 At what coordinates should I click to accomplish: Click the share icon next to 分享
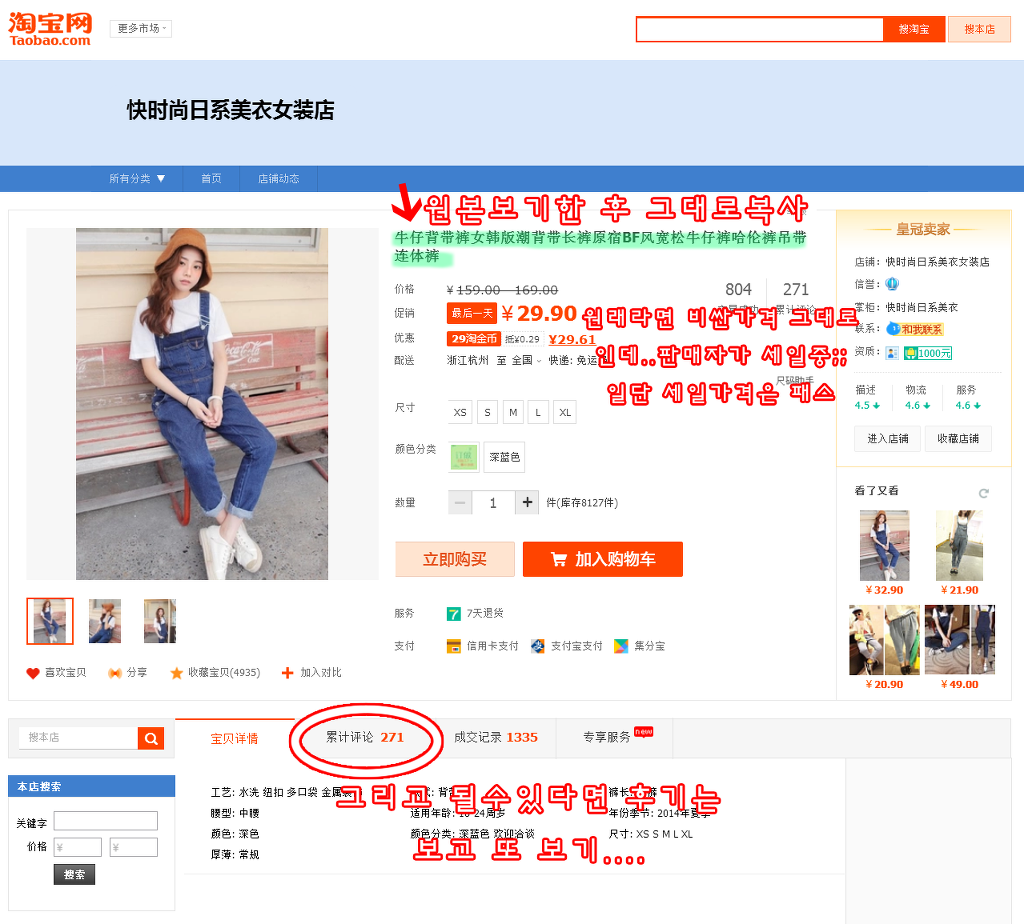[x=115, y=673]
